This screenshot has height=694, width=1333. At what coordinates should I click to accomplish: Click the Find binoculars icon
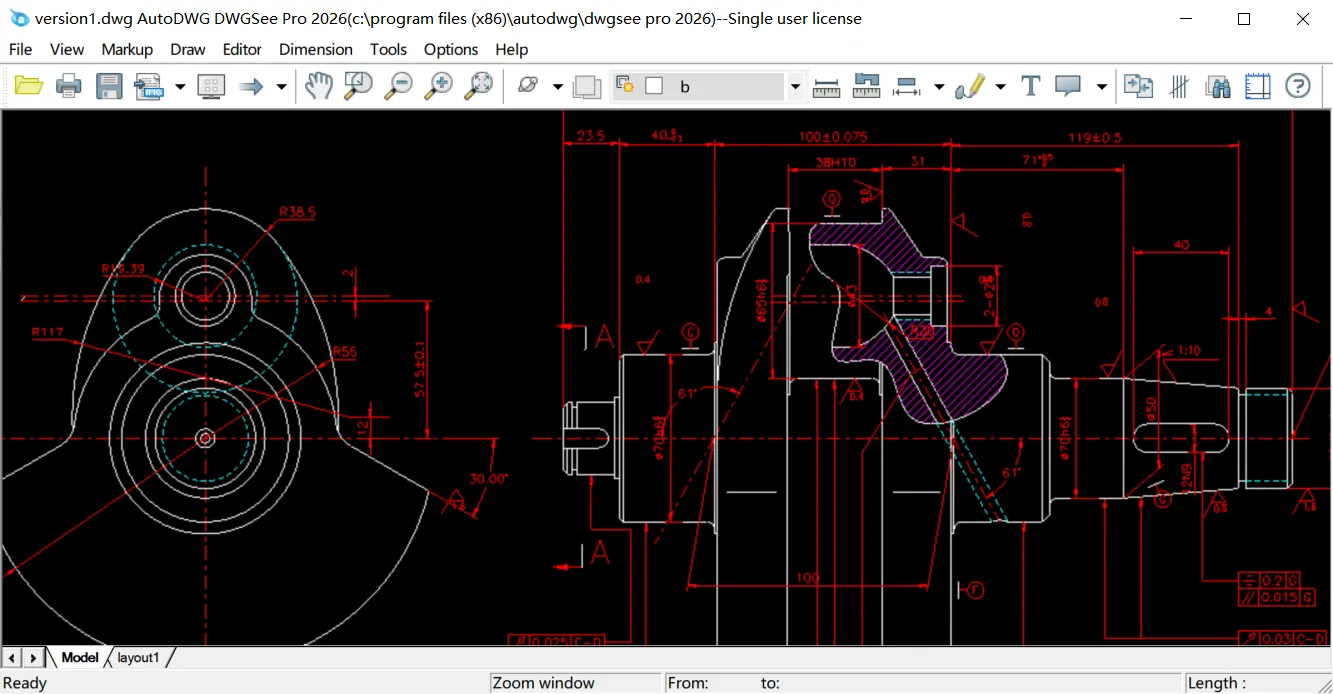(x=1218, y=86)
